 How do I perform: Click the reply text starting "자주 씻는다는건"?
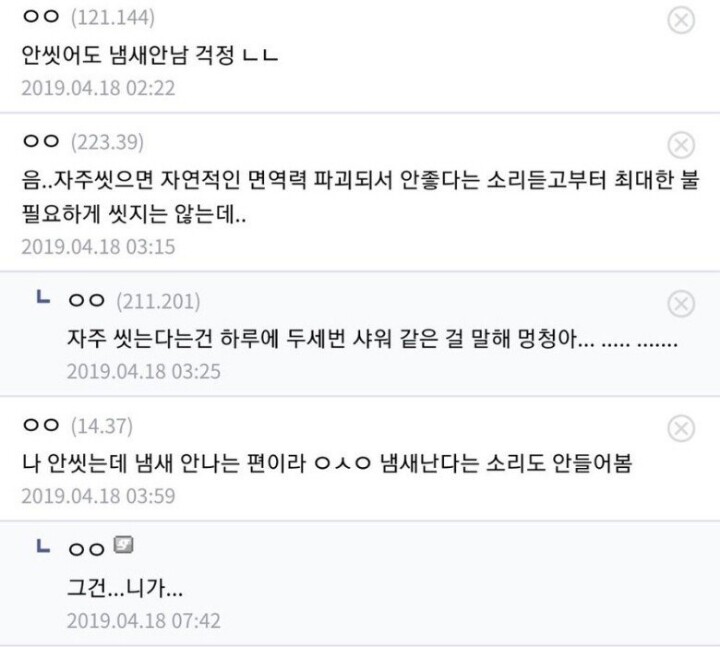pyautogui.click(x=372, y=339)
